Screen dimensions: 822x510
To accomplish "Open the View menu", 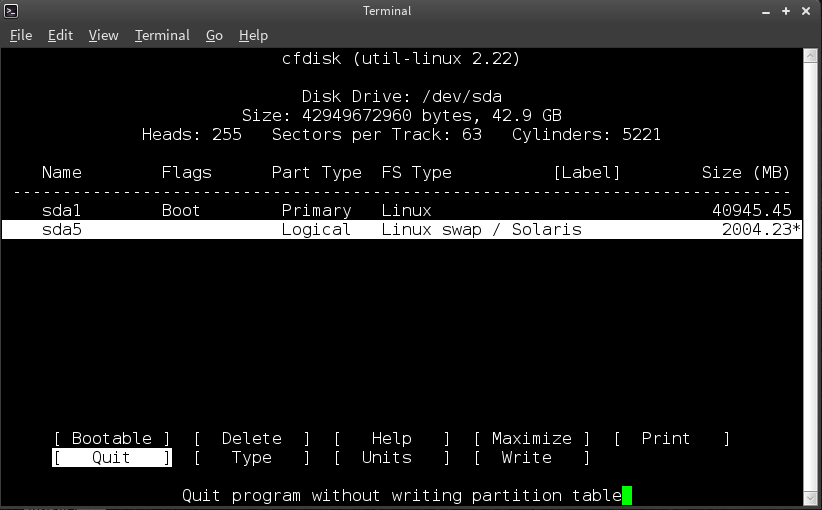I will coord(103,35).
